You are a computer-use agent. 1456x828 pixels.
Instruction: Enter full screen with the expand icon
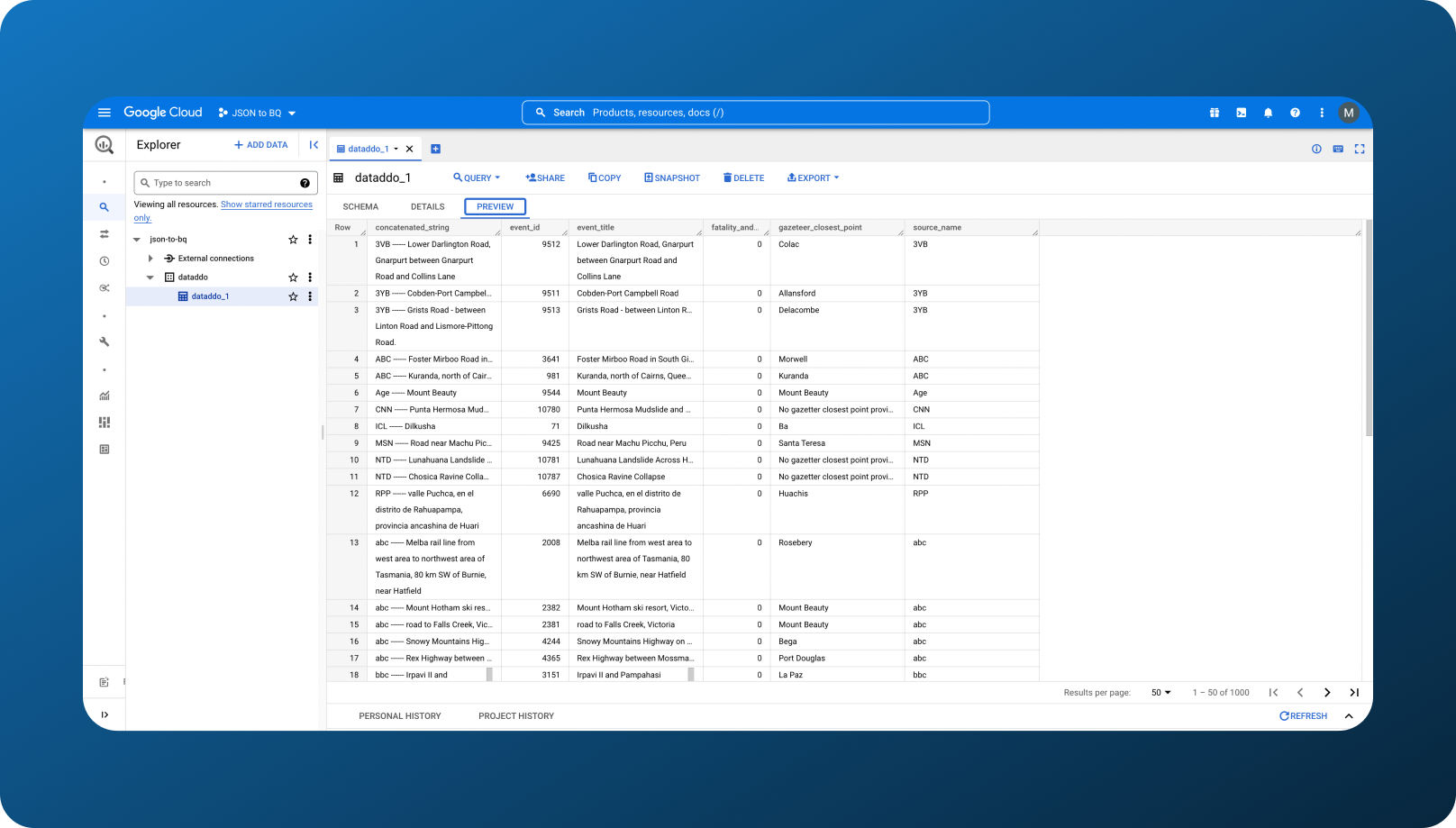click(1360, 149)
